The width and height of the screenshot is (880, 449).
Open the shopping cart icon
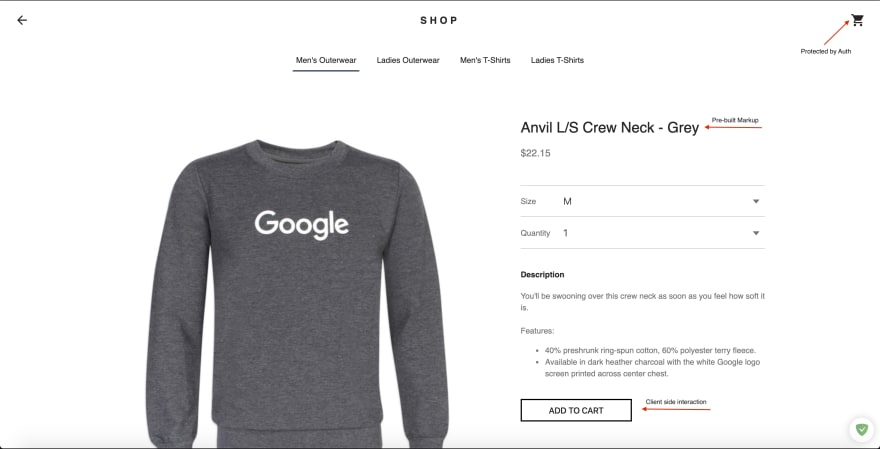(x=857, y=20)
